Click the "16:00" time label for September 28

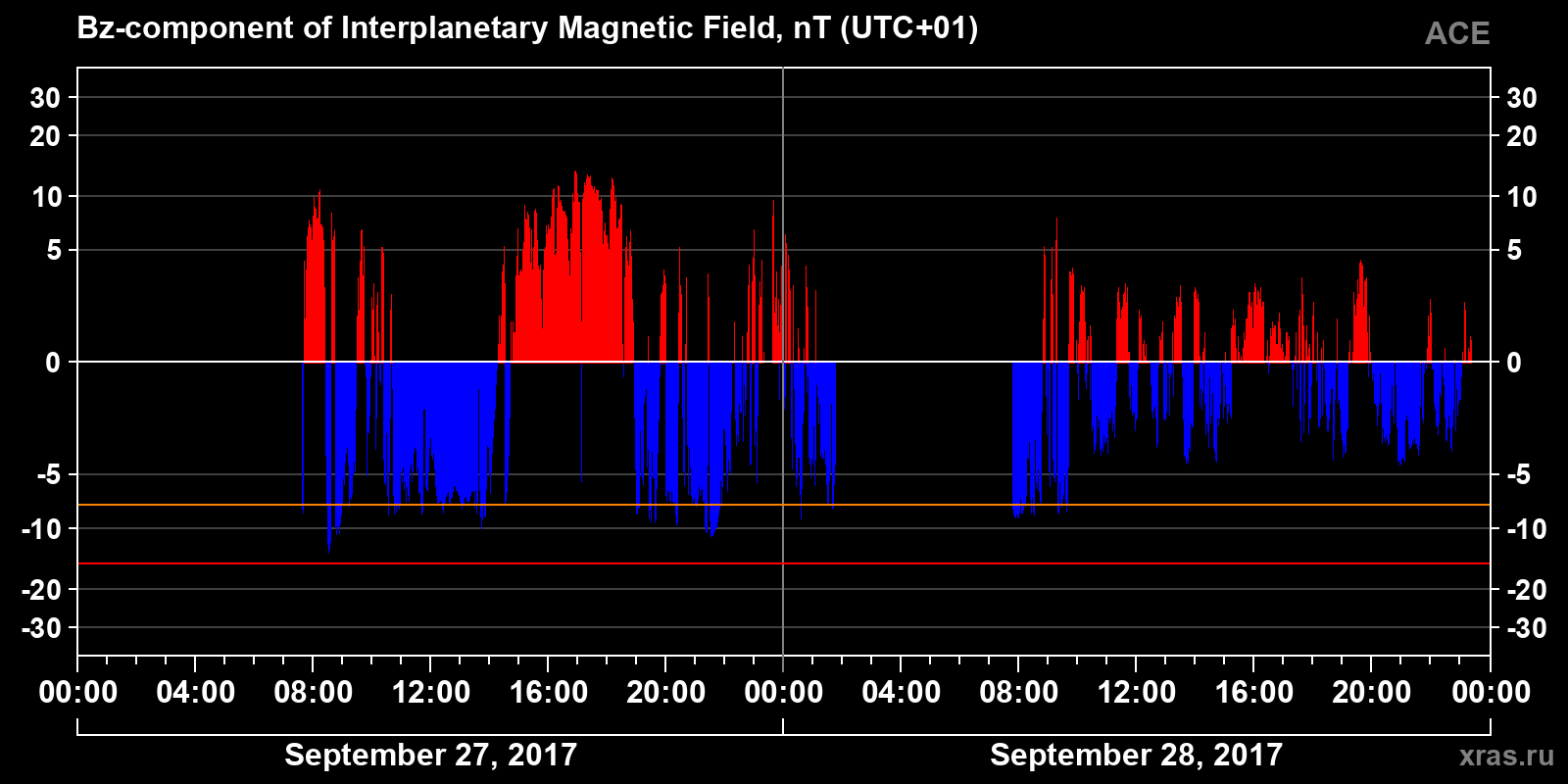(1254, 693)
